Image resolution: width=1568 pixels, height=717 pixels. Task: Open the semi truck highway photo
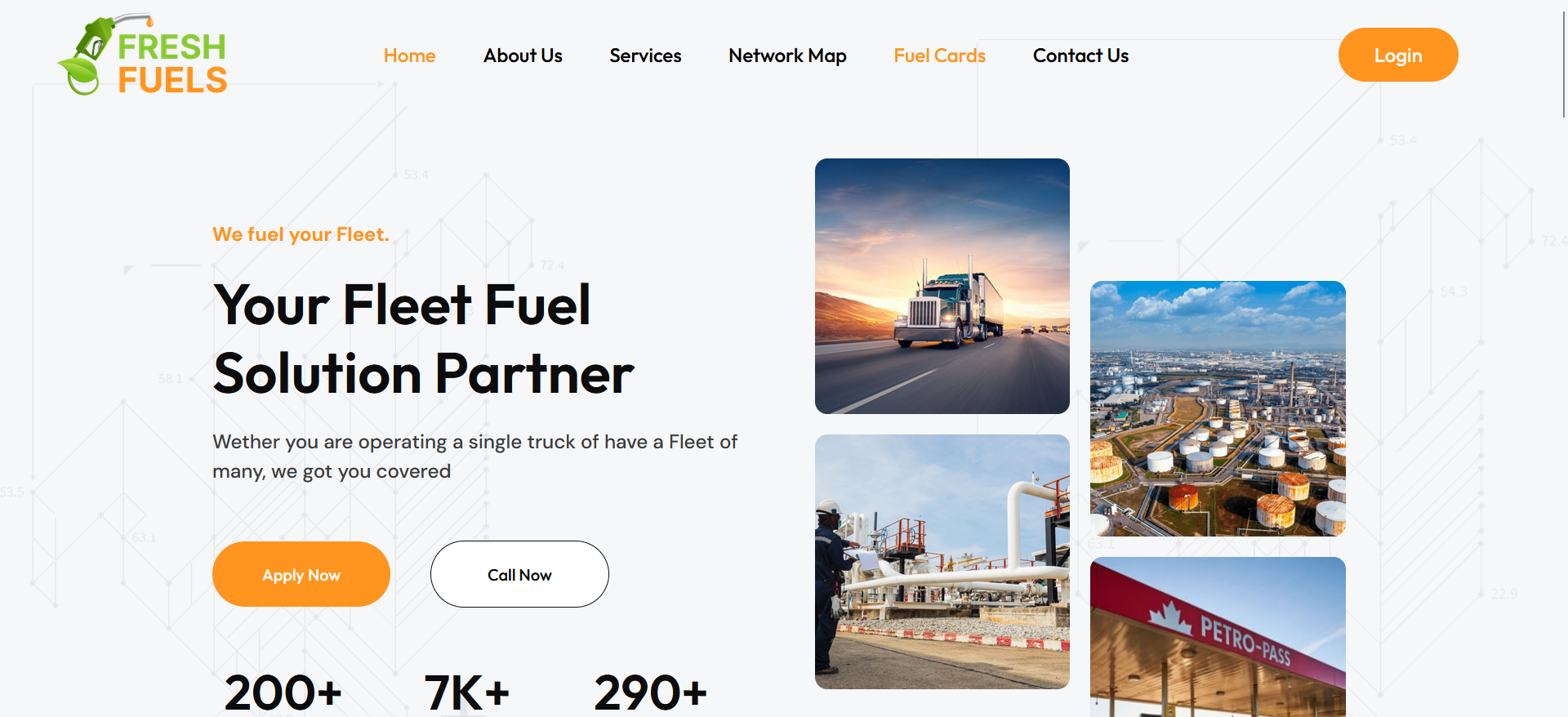(x=942, y=286)
